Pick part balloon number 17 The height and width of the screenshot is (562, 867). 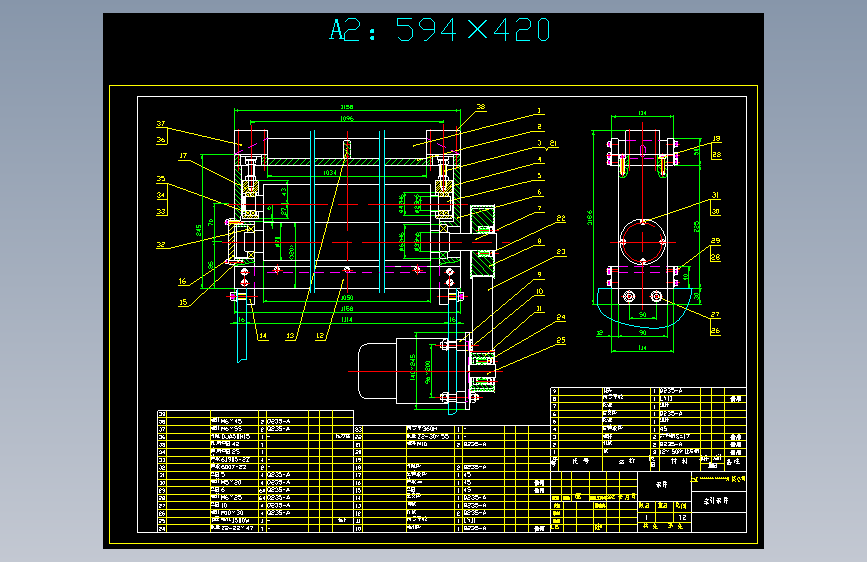pyautogui.click(x=183, y=156)
